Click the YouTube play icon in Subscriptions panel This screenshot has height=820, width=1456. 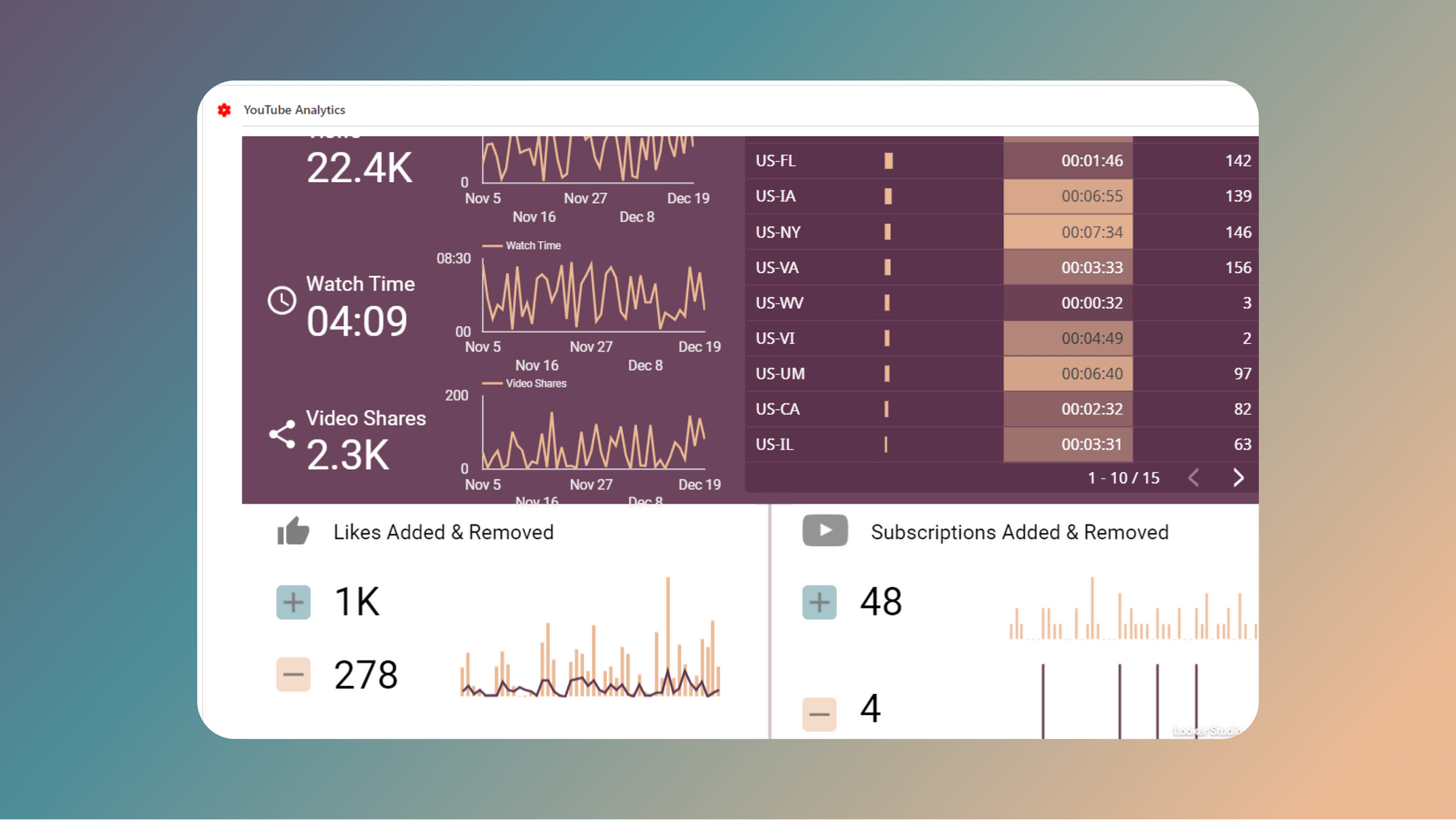tap(824, 531)
